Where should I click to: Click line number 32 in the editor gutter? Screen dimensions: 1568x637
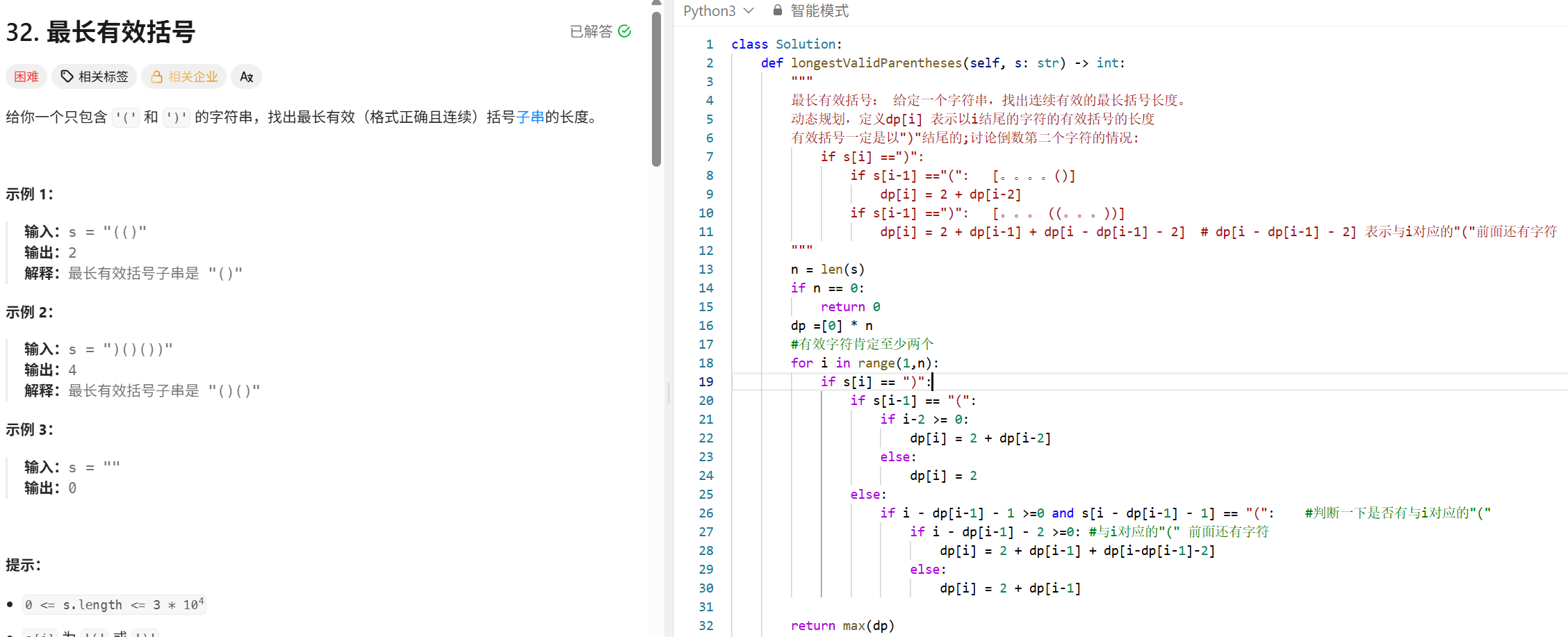point(705,626)
